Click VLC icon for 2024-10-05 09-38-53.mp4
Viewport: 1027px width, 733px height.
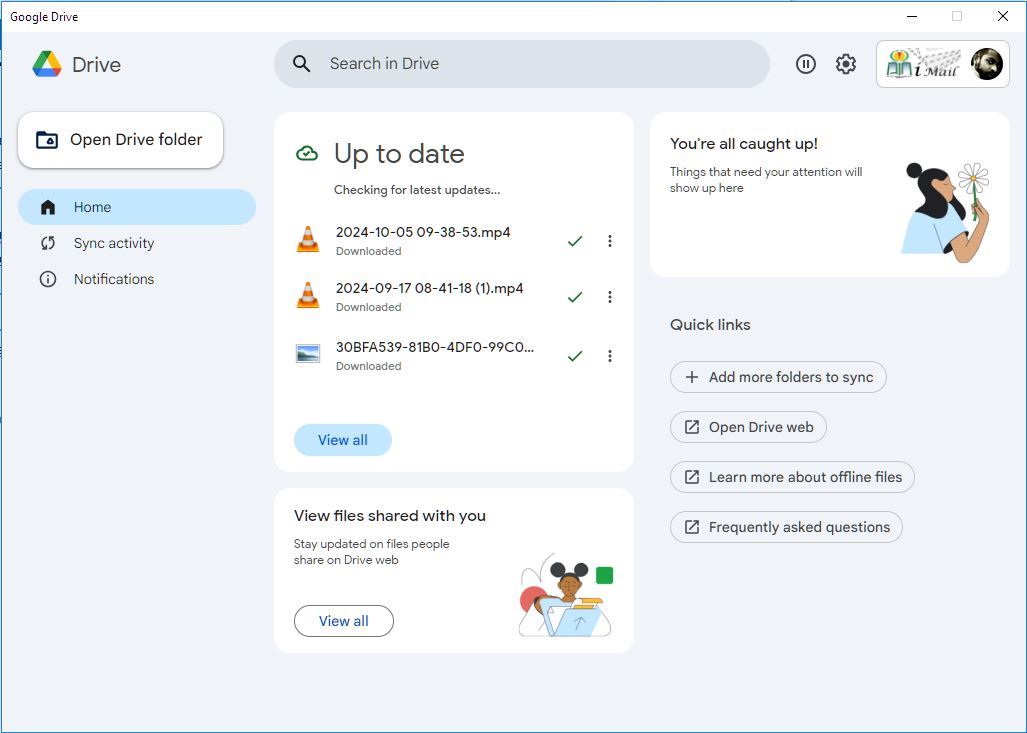coord(308,239)
